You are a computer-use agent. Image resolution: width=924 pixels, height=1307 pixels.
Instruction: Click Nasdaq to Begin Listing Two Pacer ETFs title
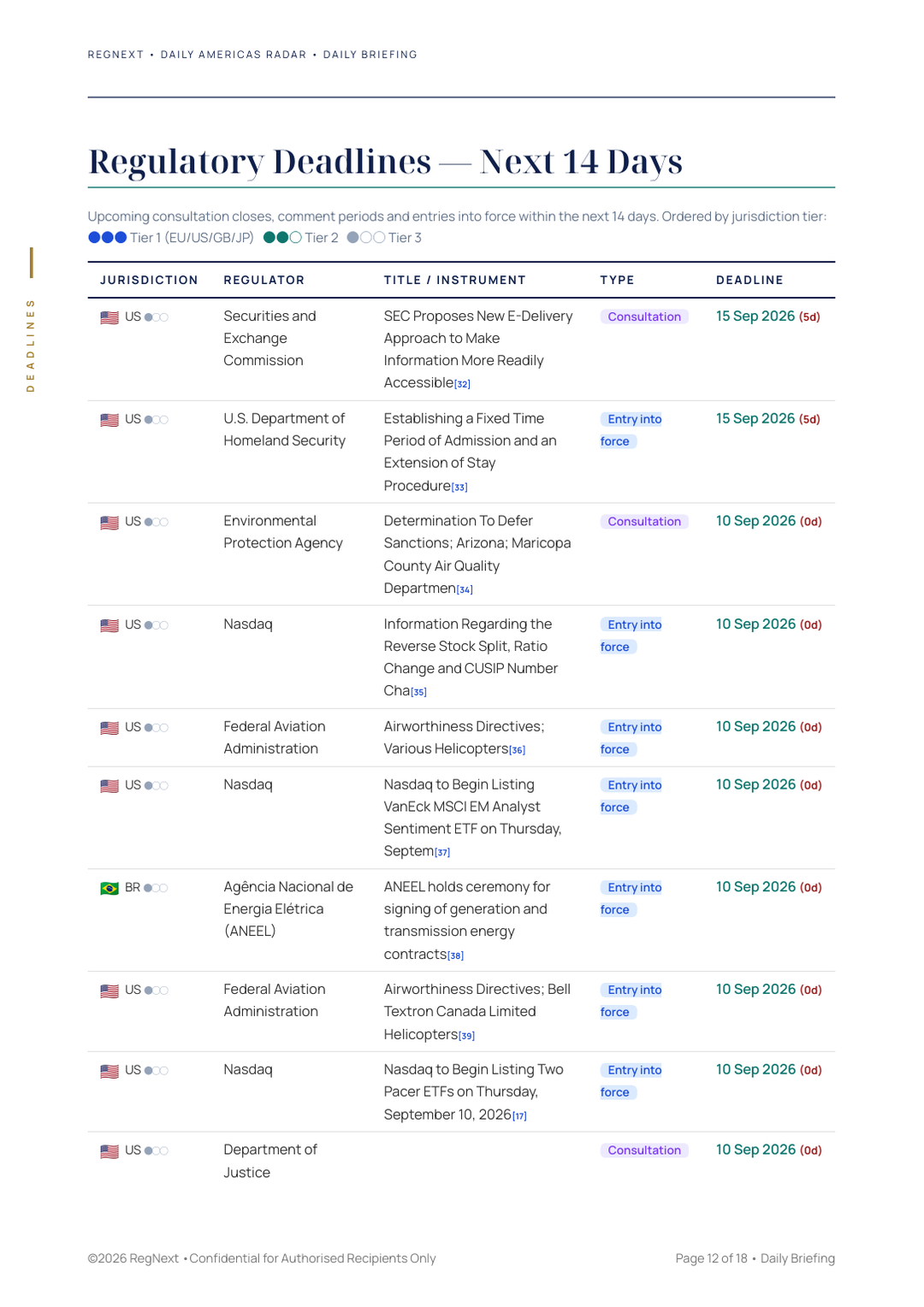tap(474, 1092)
